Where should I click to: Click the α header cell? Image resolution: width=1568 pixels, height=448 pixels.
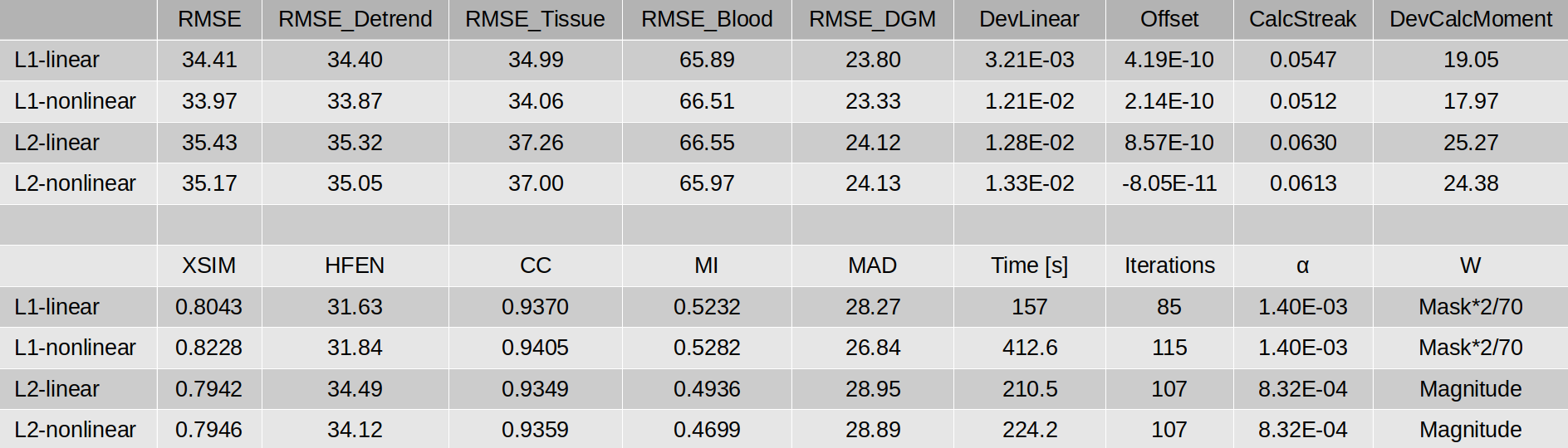(x=1302, y=265)
